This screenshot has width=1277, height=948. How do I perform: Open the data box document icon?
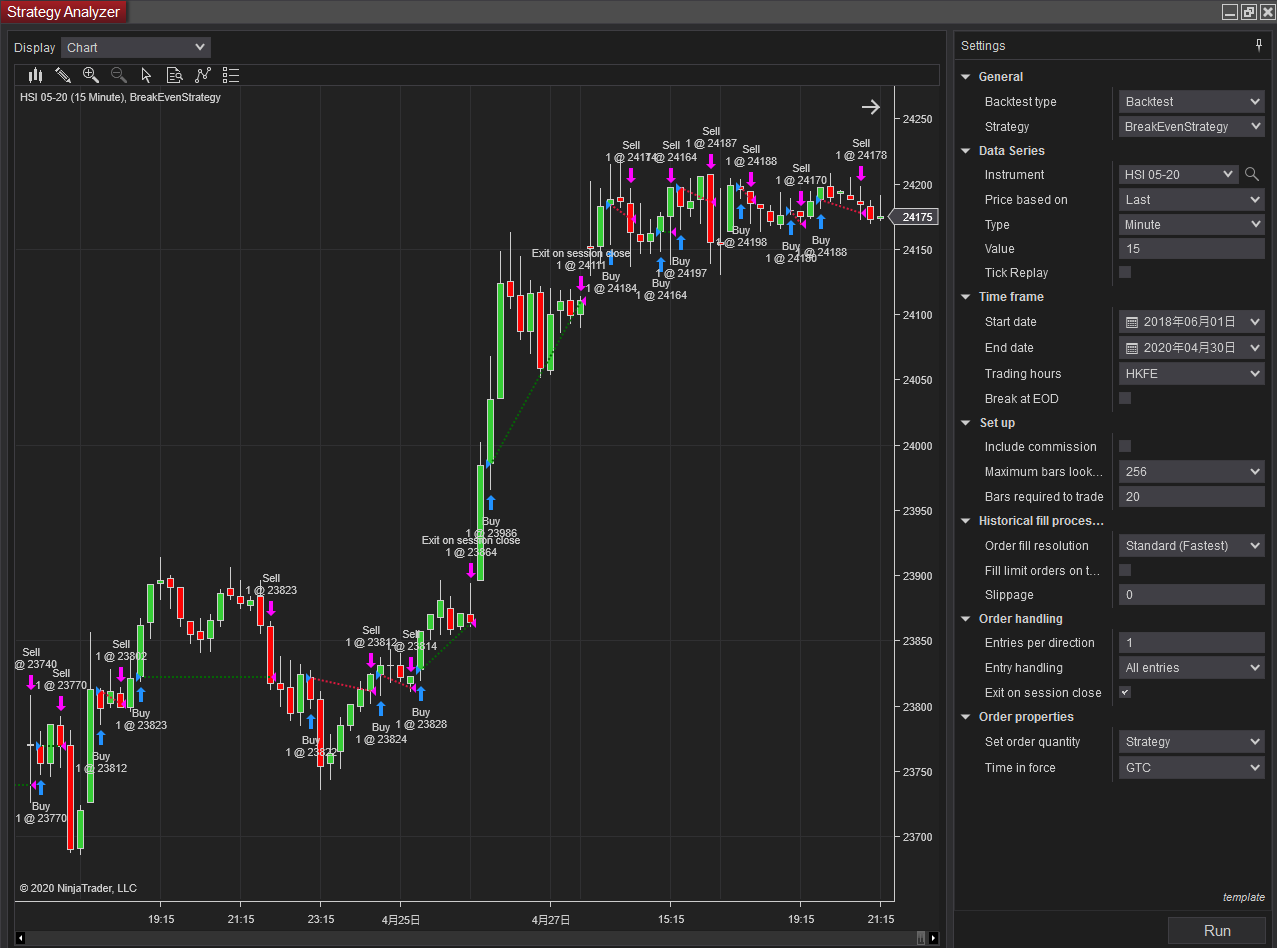(x=174, y=75)
